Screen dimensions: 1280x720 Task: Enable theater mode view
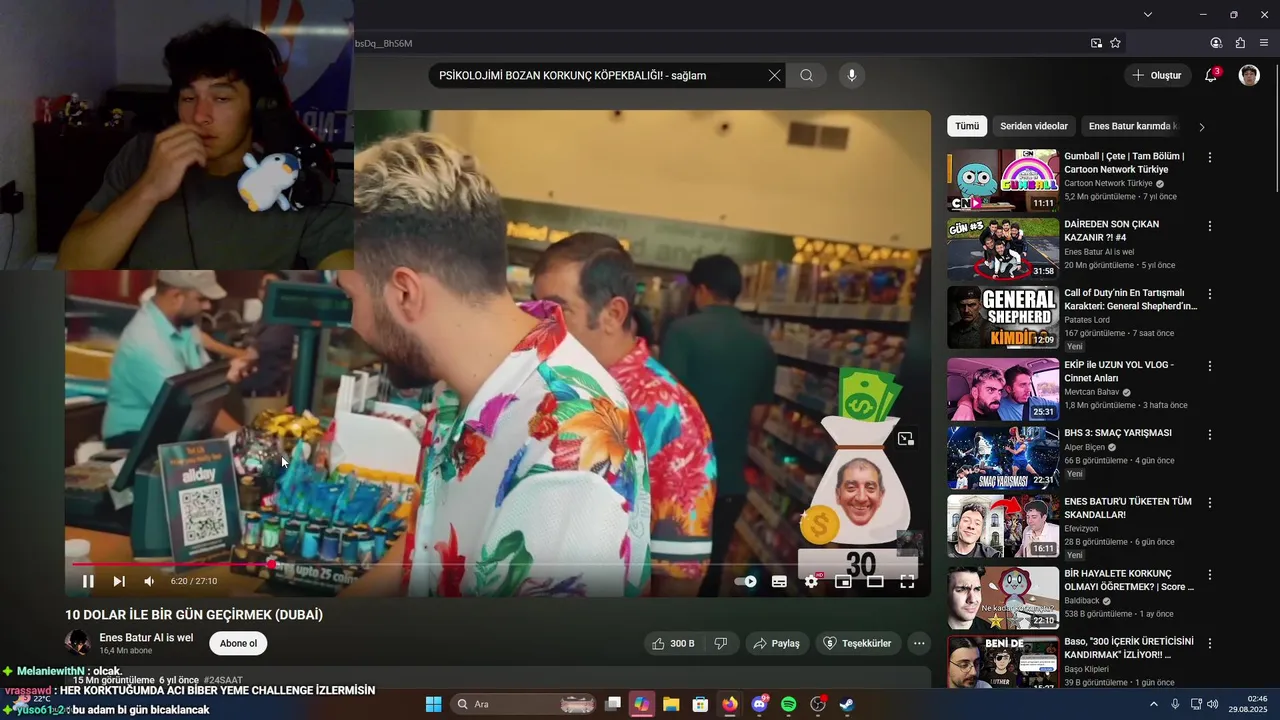click(x=875, y=581)
